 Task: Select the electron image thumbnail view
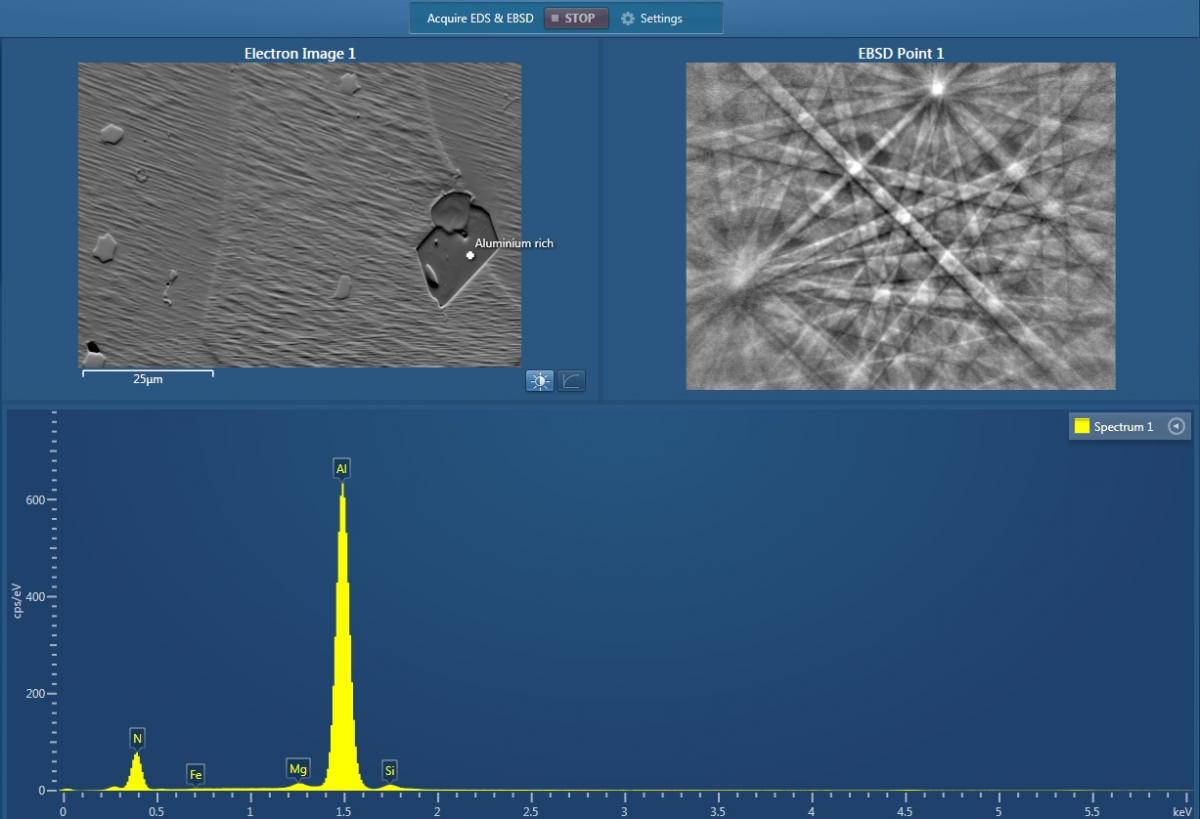pyautogui.click(x=299, y=215)
